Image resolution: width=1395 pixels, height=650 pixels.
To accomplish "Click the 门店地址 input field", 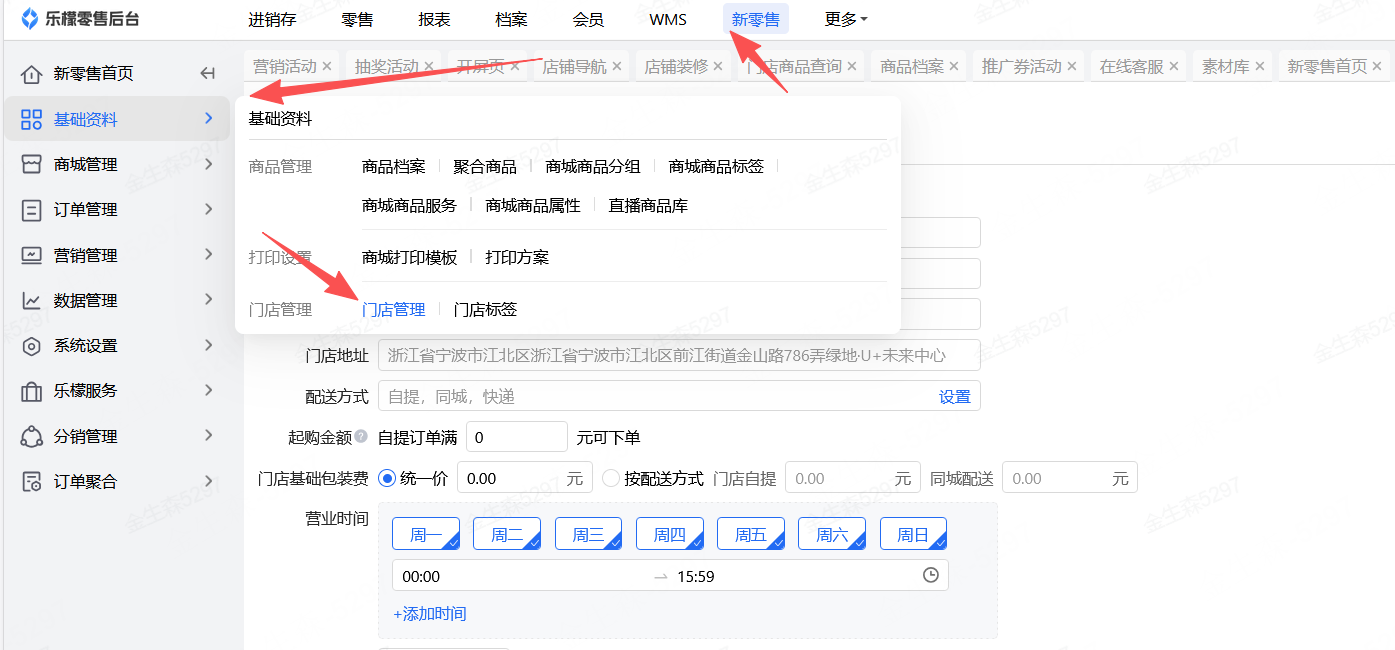I will pyautogui.click(x=679, y=355).
